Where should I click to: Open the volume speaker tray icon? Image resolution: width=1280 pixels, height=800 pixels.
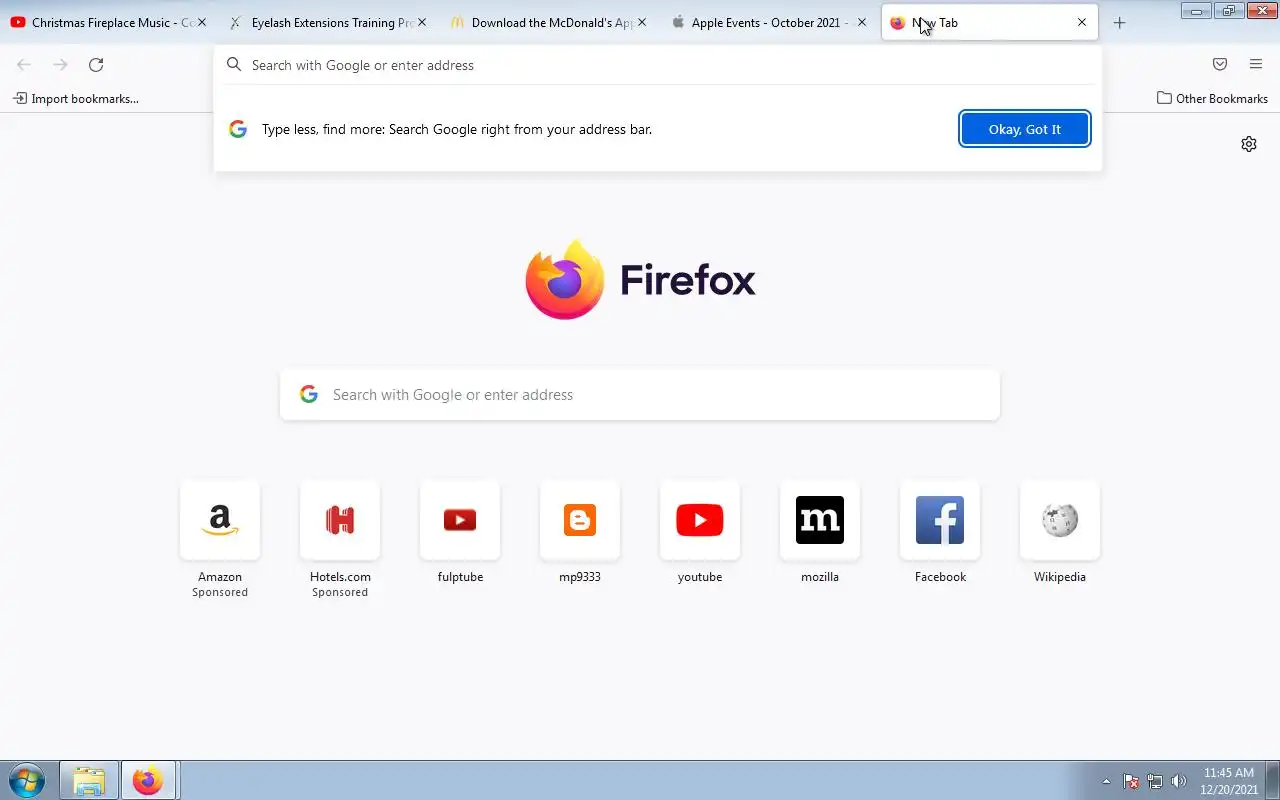1179,781
